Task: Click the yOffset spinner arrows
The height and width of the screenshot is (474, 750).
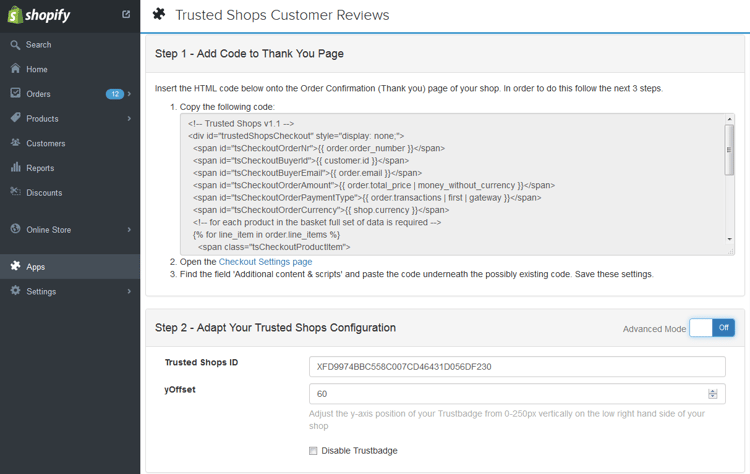Action: tap(713, 394)
